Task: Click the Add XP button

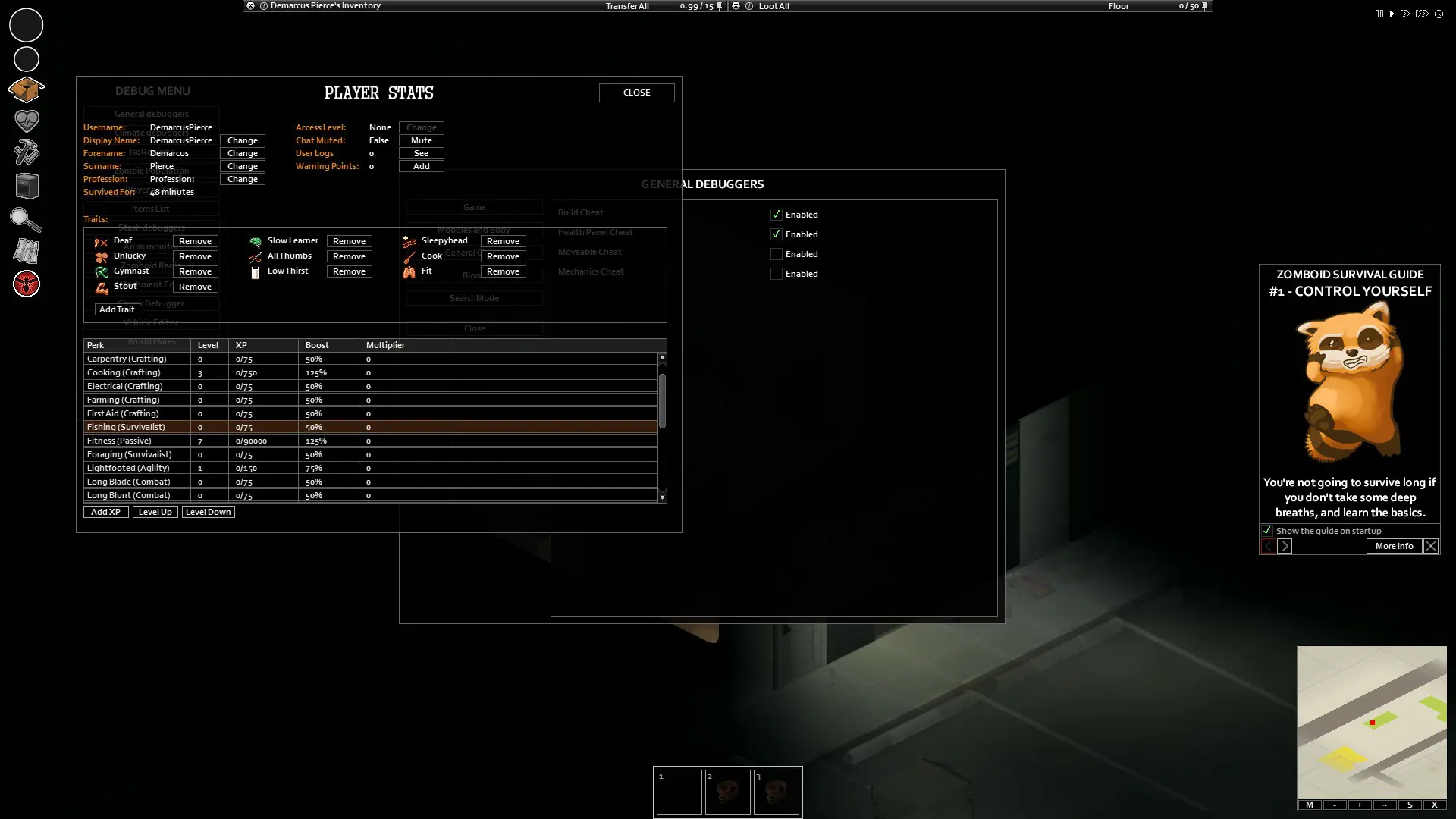Action: point(105,511)
